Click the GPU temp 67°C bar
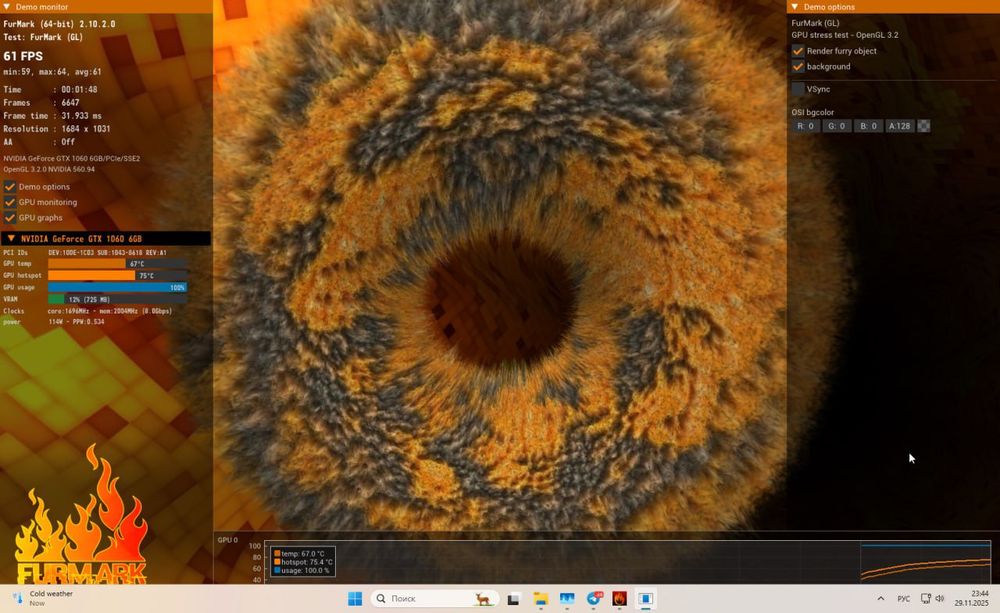The height and width of the screenshot is (613, 1000). (117, 263)
